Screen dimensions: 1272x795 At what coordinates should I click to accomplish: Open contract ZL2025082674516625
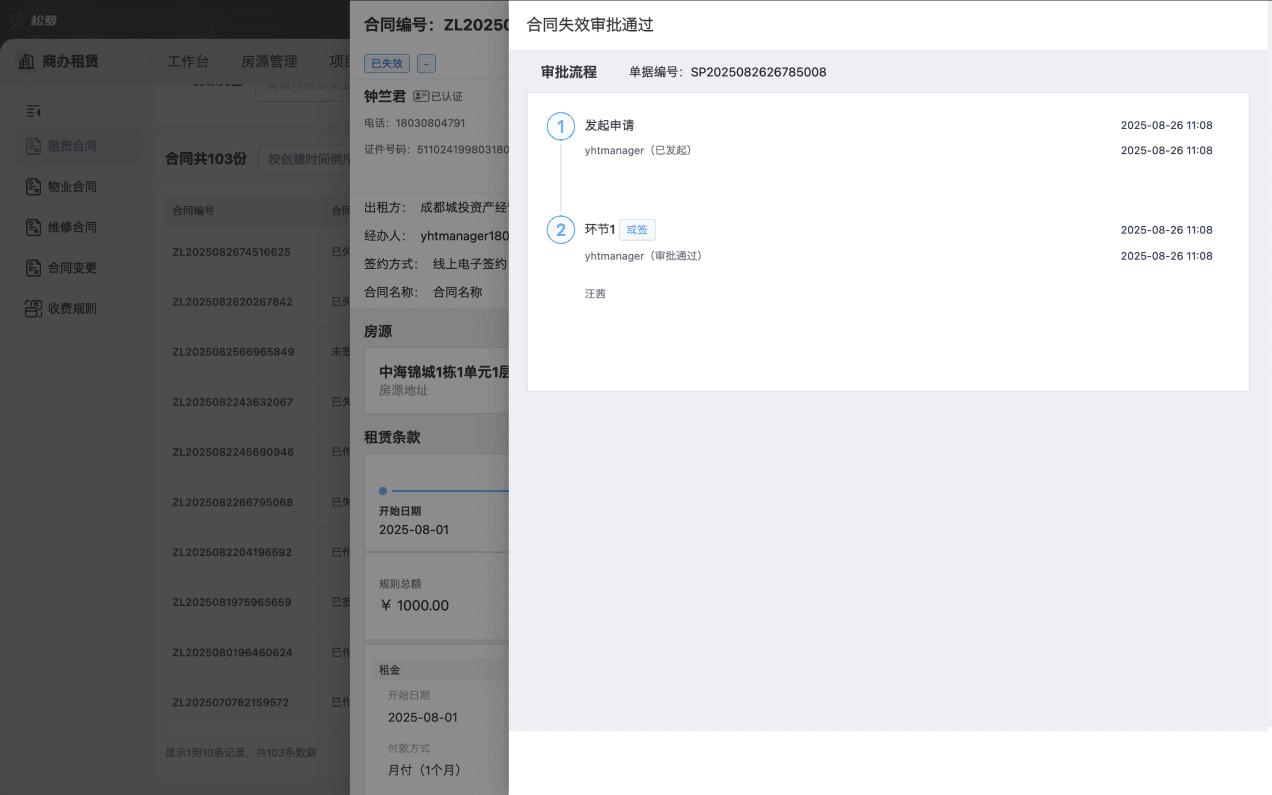[231, 252]
